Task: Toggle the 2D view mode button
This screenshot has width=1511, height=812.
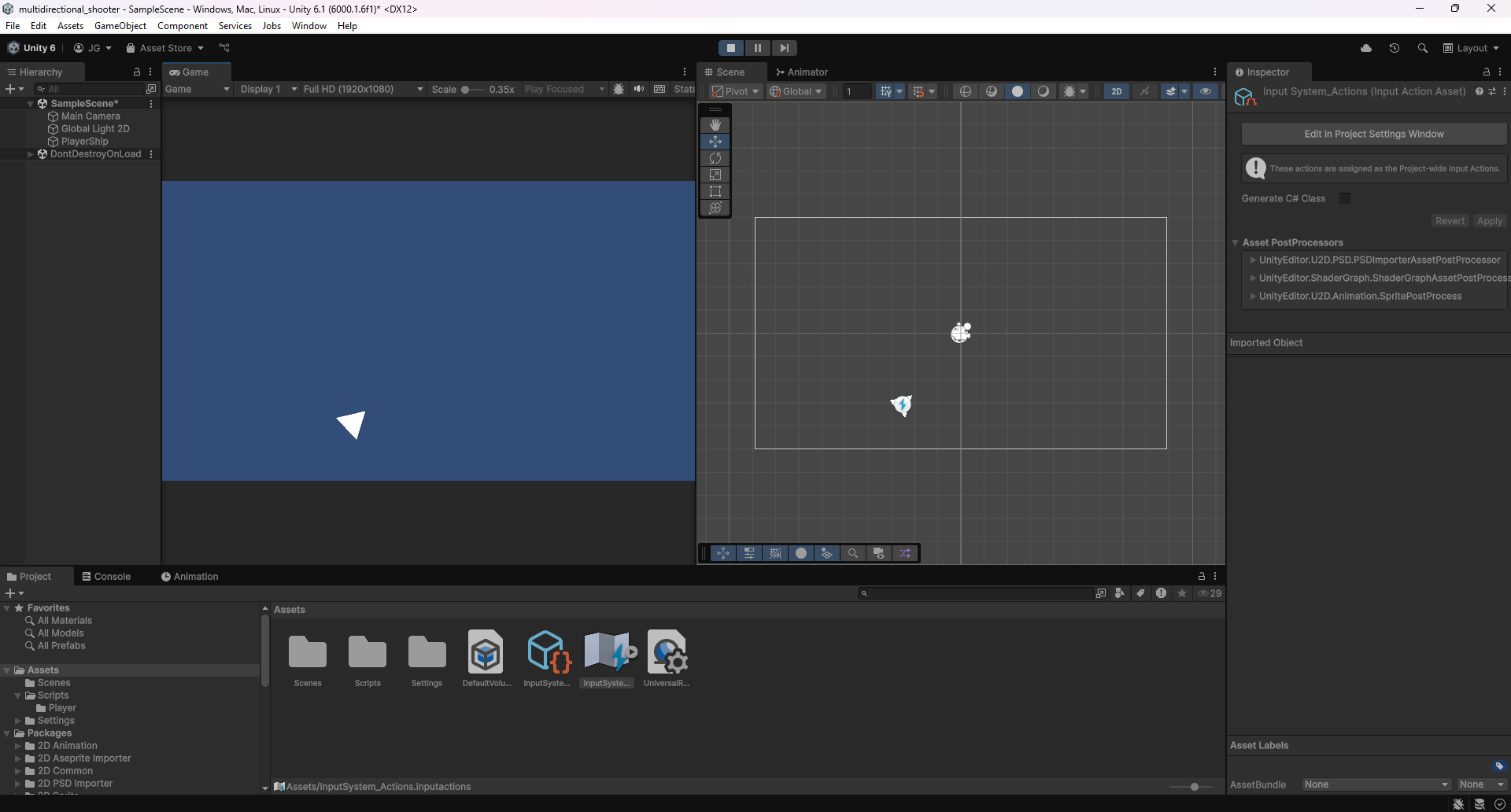Action: pos(1116,91)
